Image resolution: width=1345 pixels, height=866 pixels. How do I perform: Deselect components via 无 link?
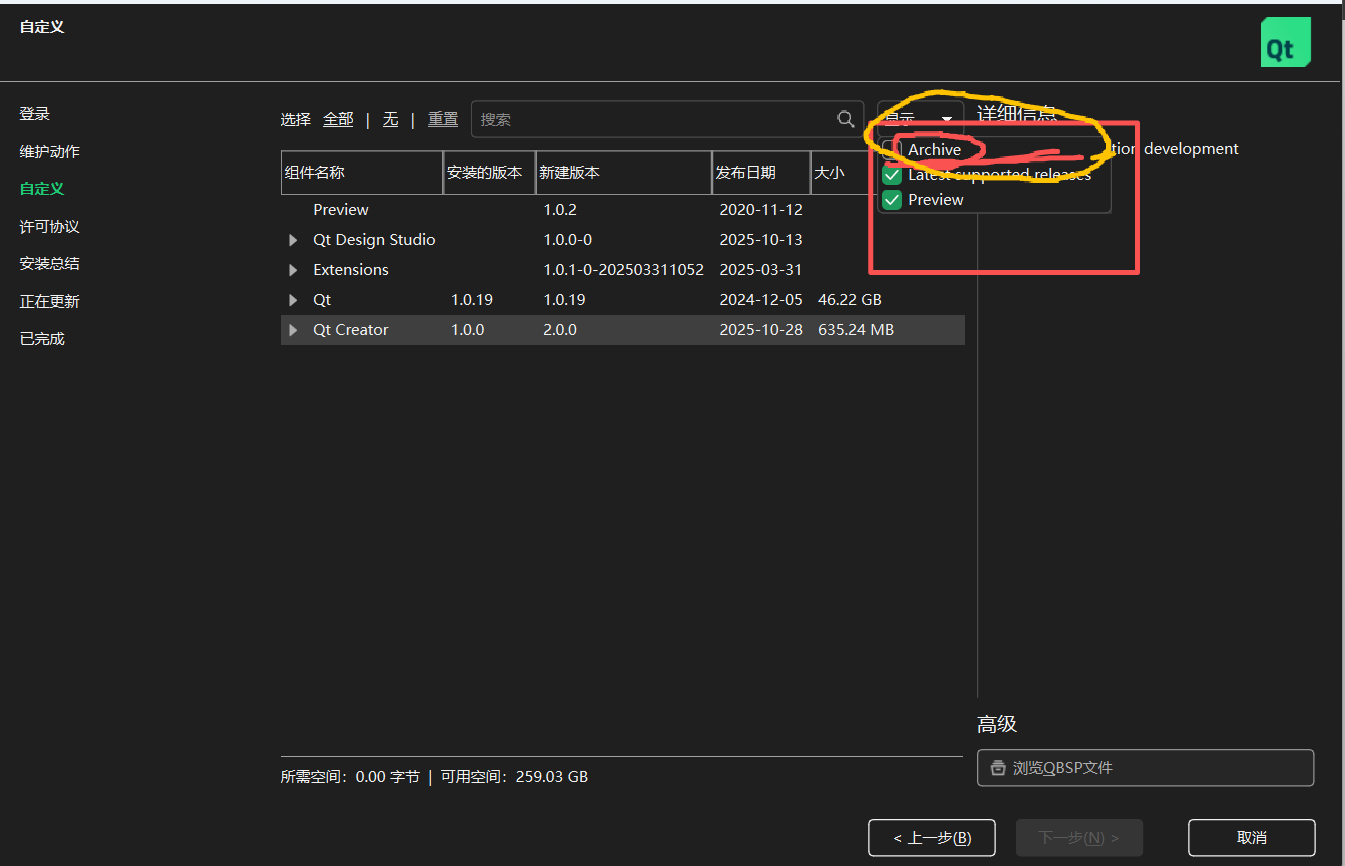tap(390, 119)
